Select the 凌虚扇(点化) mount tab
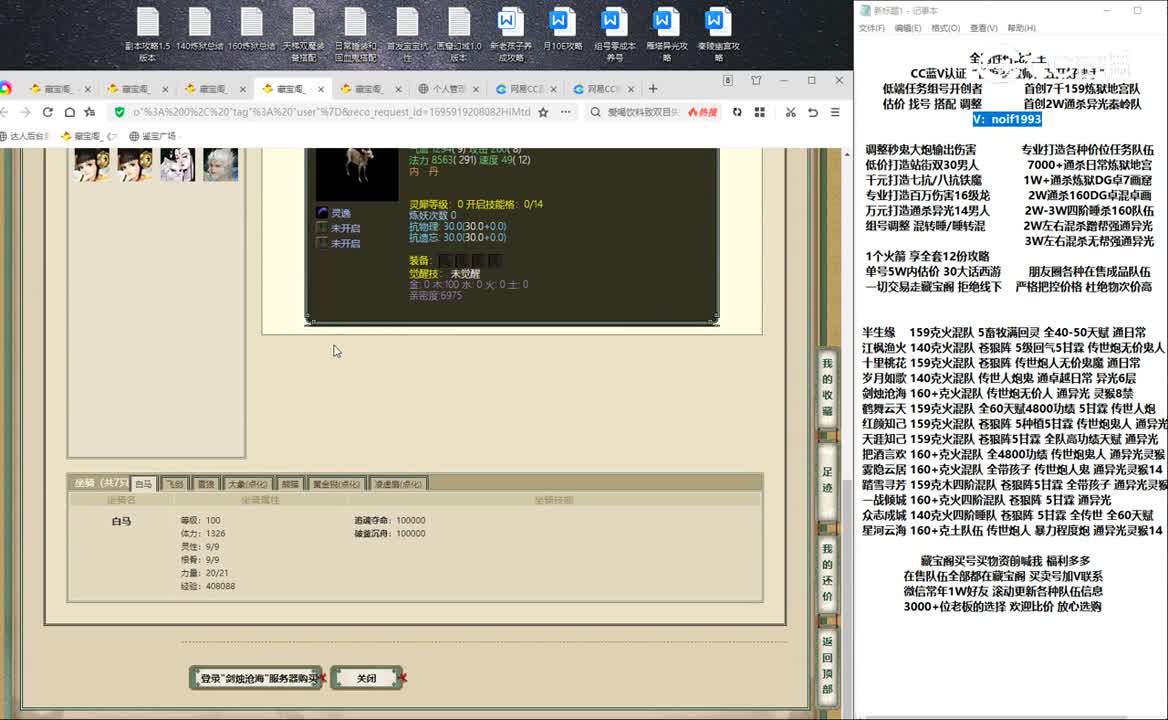This screenshot has width=1168, height=720. pyautogui.click(x=398, y=484)
